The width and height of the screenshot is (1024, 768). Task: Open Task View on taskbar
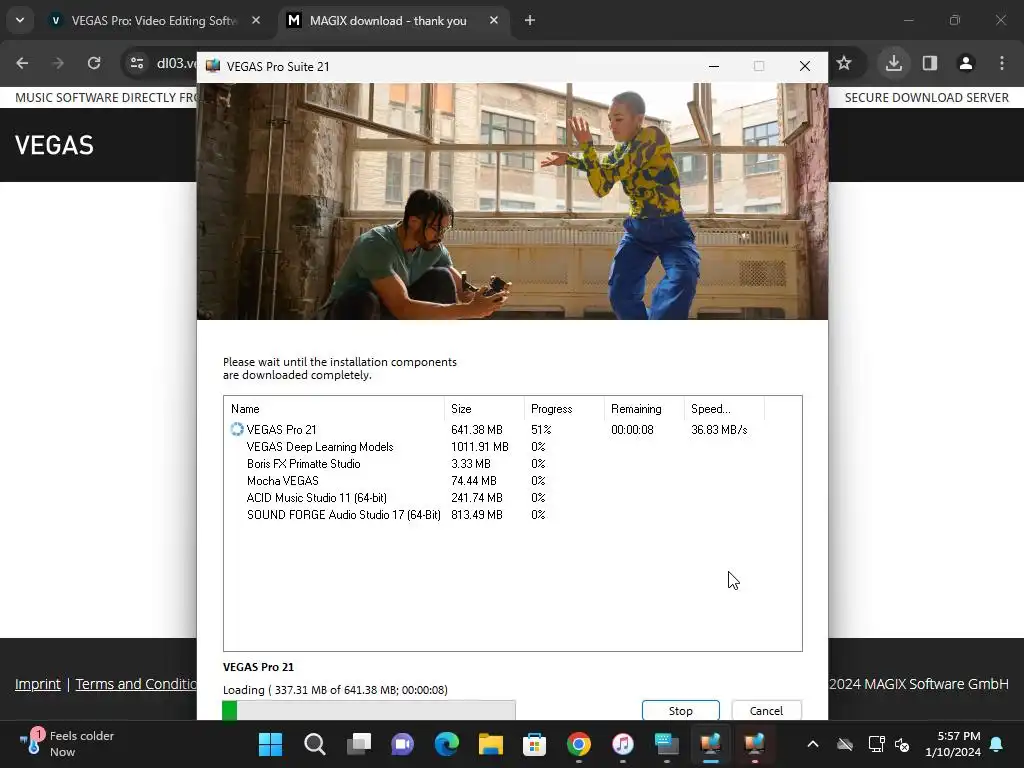359,744
